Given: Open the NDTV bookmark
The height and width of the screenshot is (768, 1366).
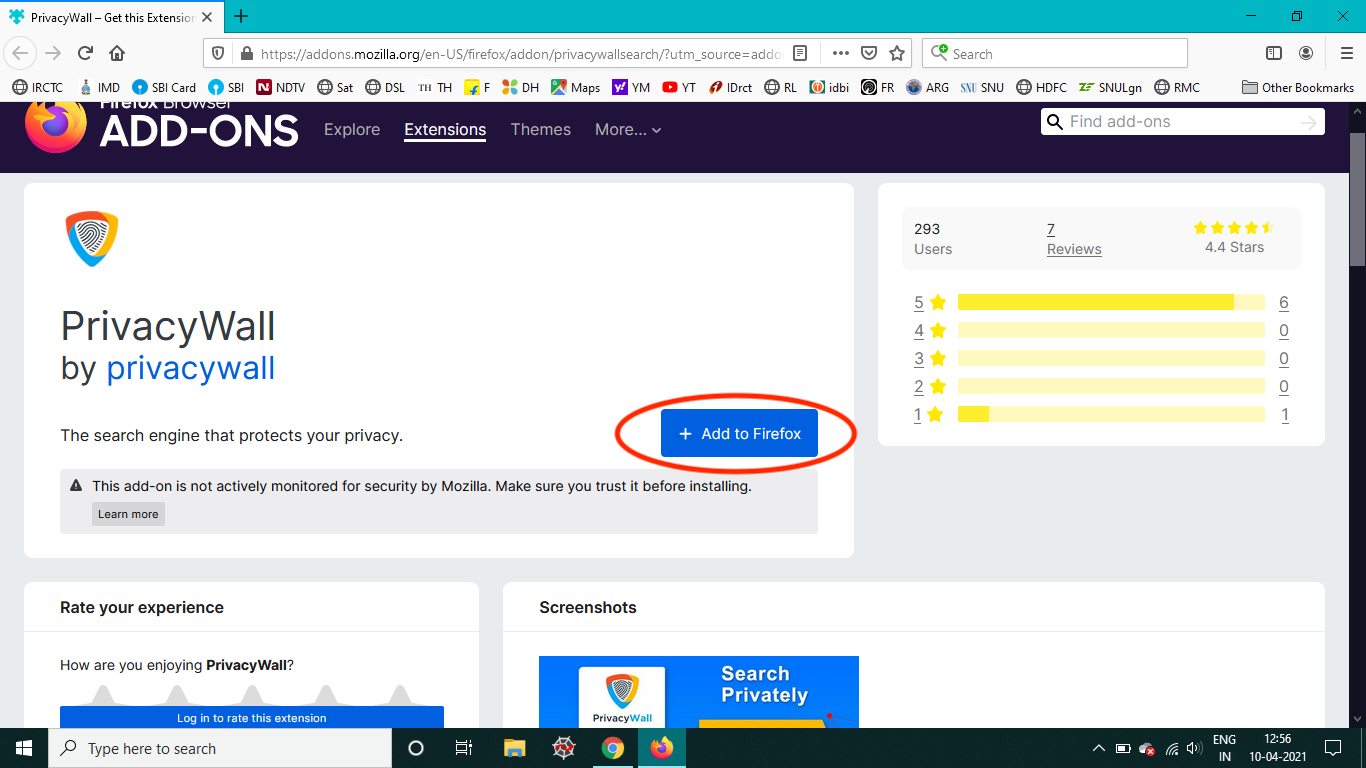Looking at the screenshot, I should (x=281, y=87).
